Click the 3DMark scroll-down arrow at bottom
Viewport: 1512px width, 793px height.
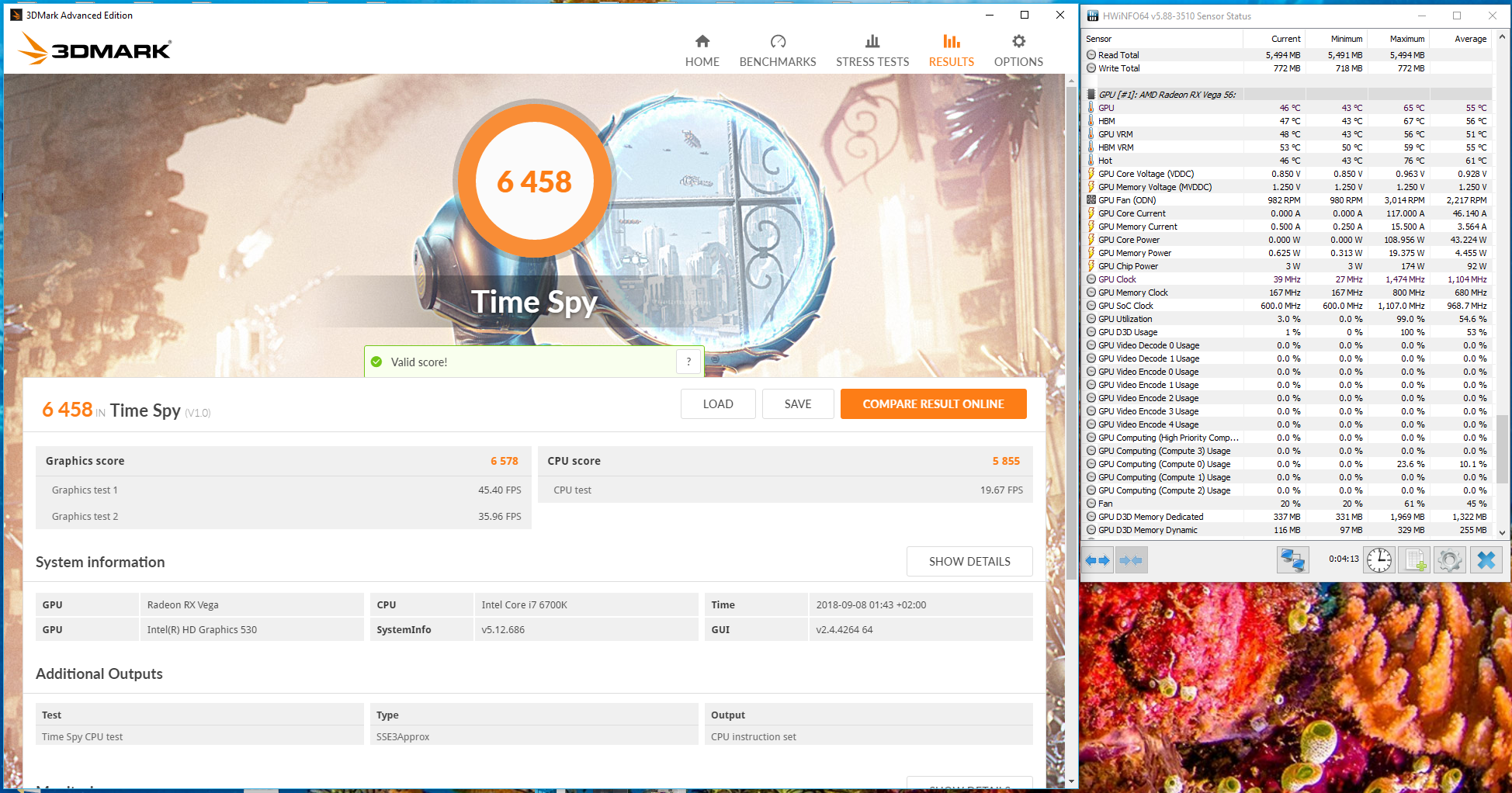coord(1071,781)
